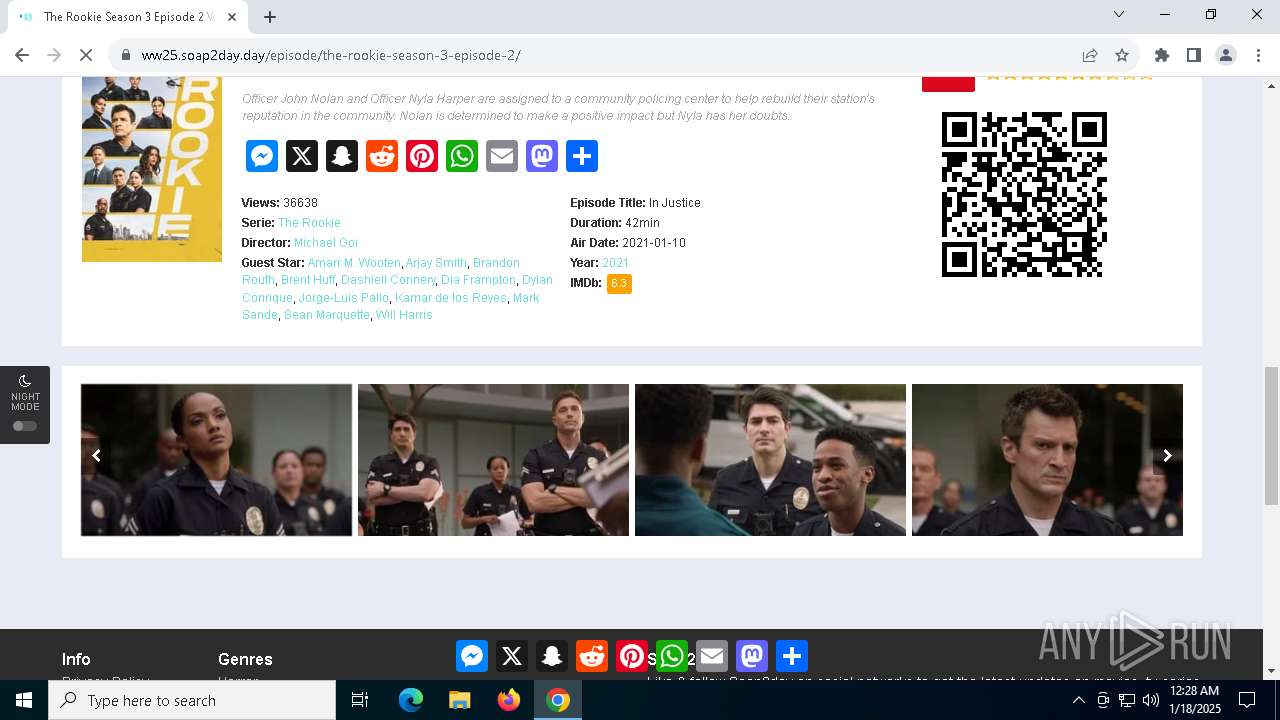This screenshot has width=1280, height=720.
Task: Open the fourth carousel still of officer close-up
Action: pyautogui.click(x=1047, y=460)
